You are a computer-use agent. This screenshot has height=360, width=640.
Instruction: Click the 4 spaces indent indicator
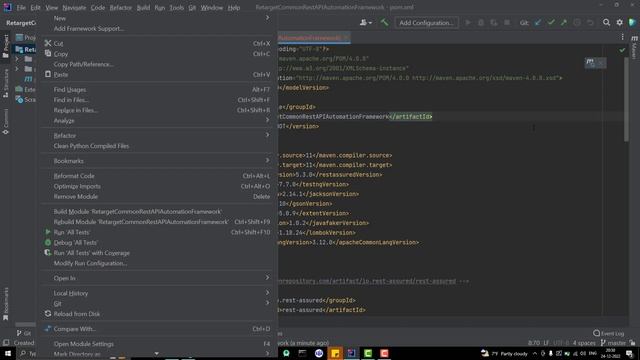[x=584, y=343]
